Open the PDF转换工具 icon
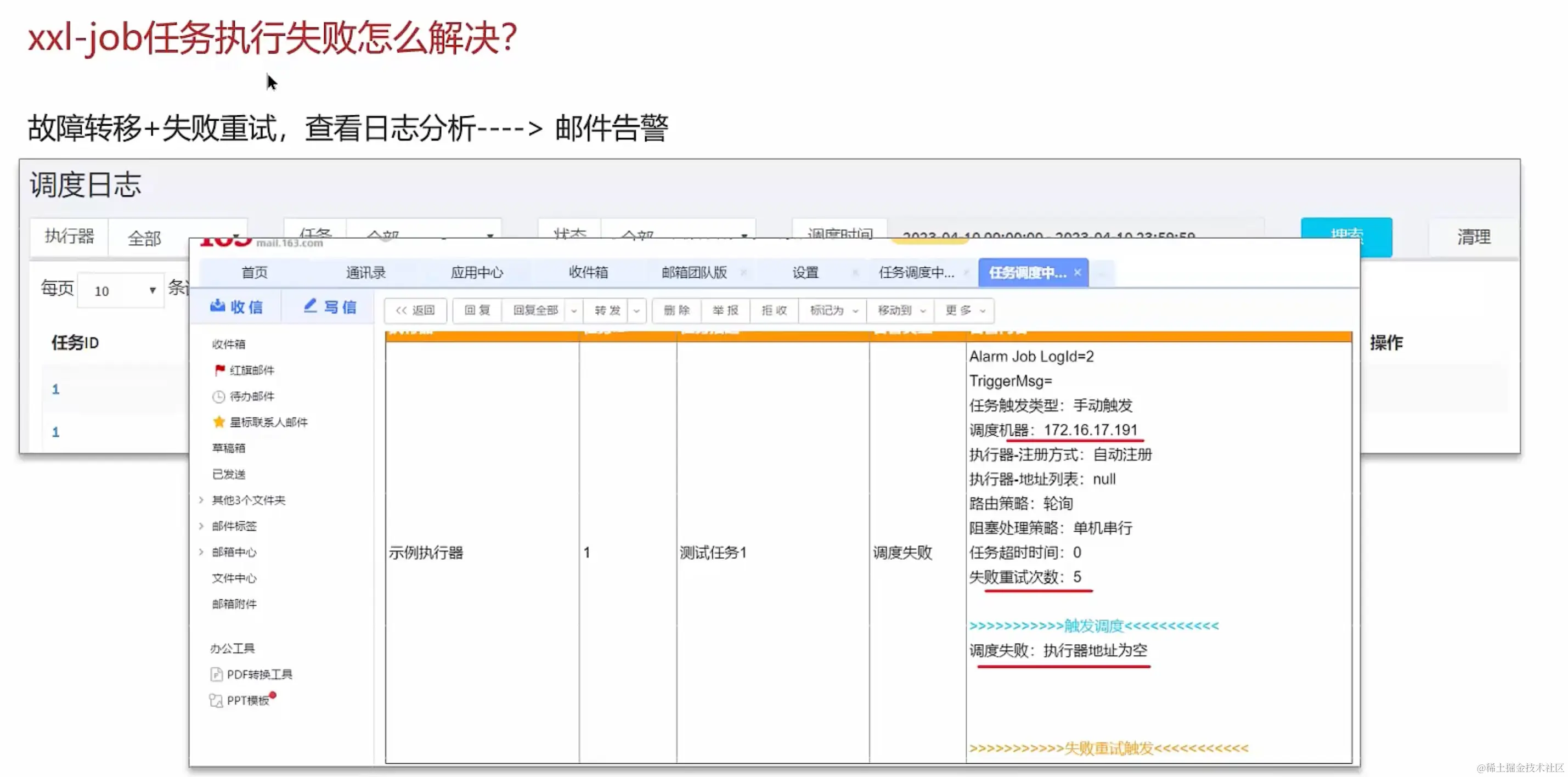Screen dimensions: 1568x777 pyautogui.click(x=216, y=674)
